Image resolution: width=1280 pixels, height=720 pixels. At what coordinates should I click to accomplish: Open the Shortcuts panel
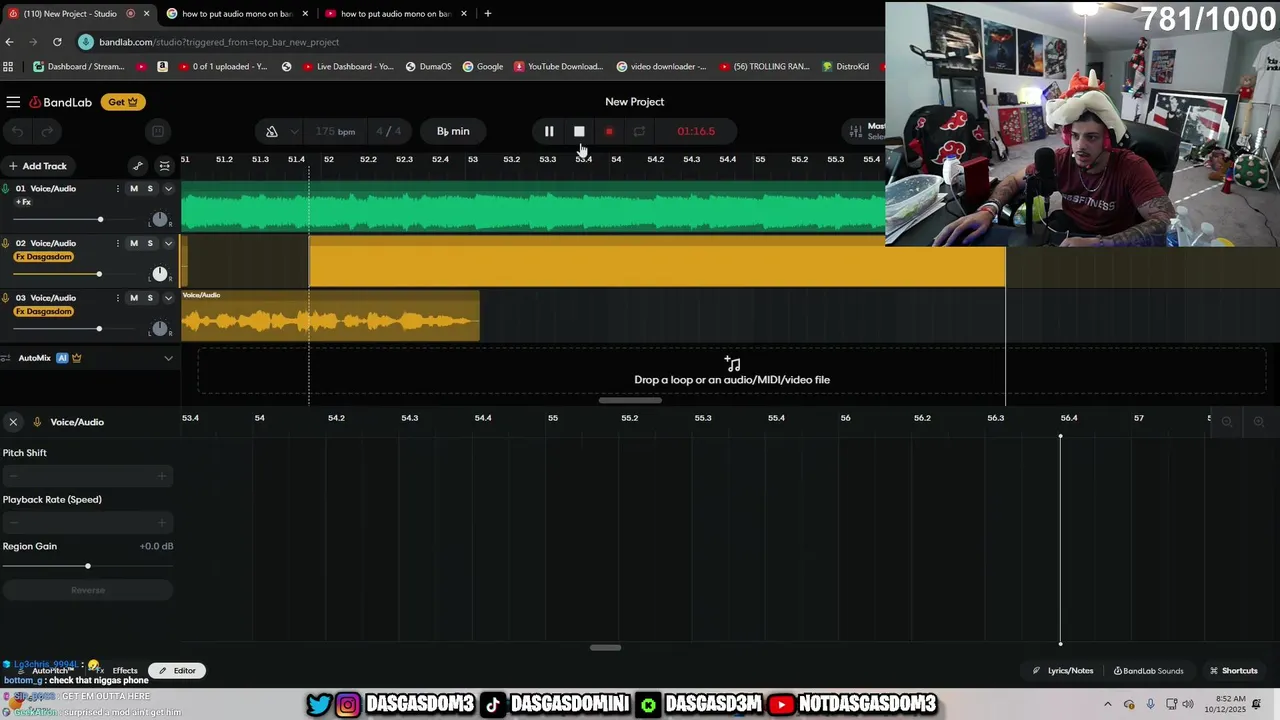click(x=1233, y=671)
